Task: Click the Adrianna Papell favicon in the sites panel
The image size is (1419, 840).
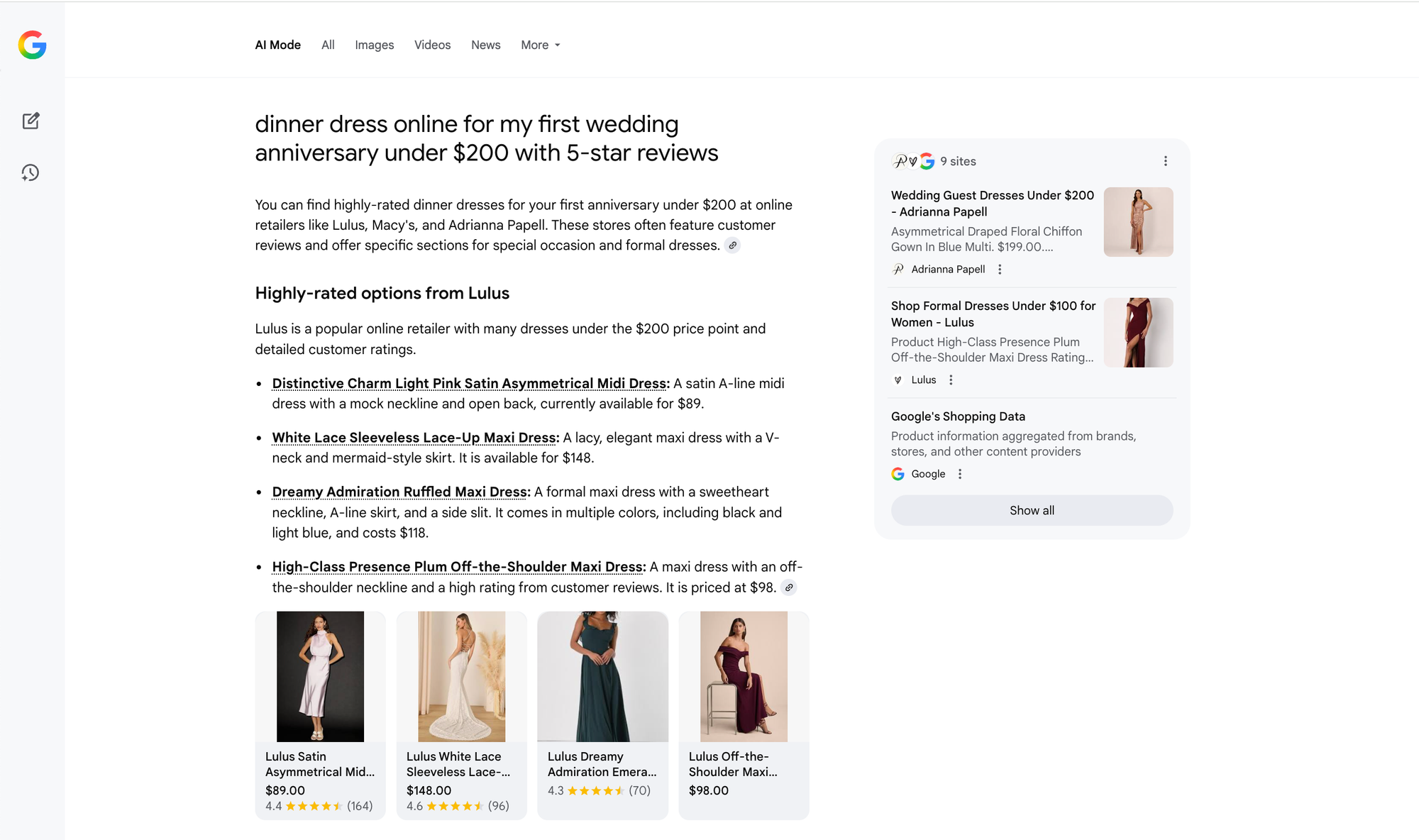Action: pos(898,270)
